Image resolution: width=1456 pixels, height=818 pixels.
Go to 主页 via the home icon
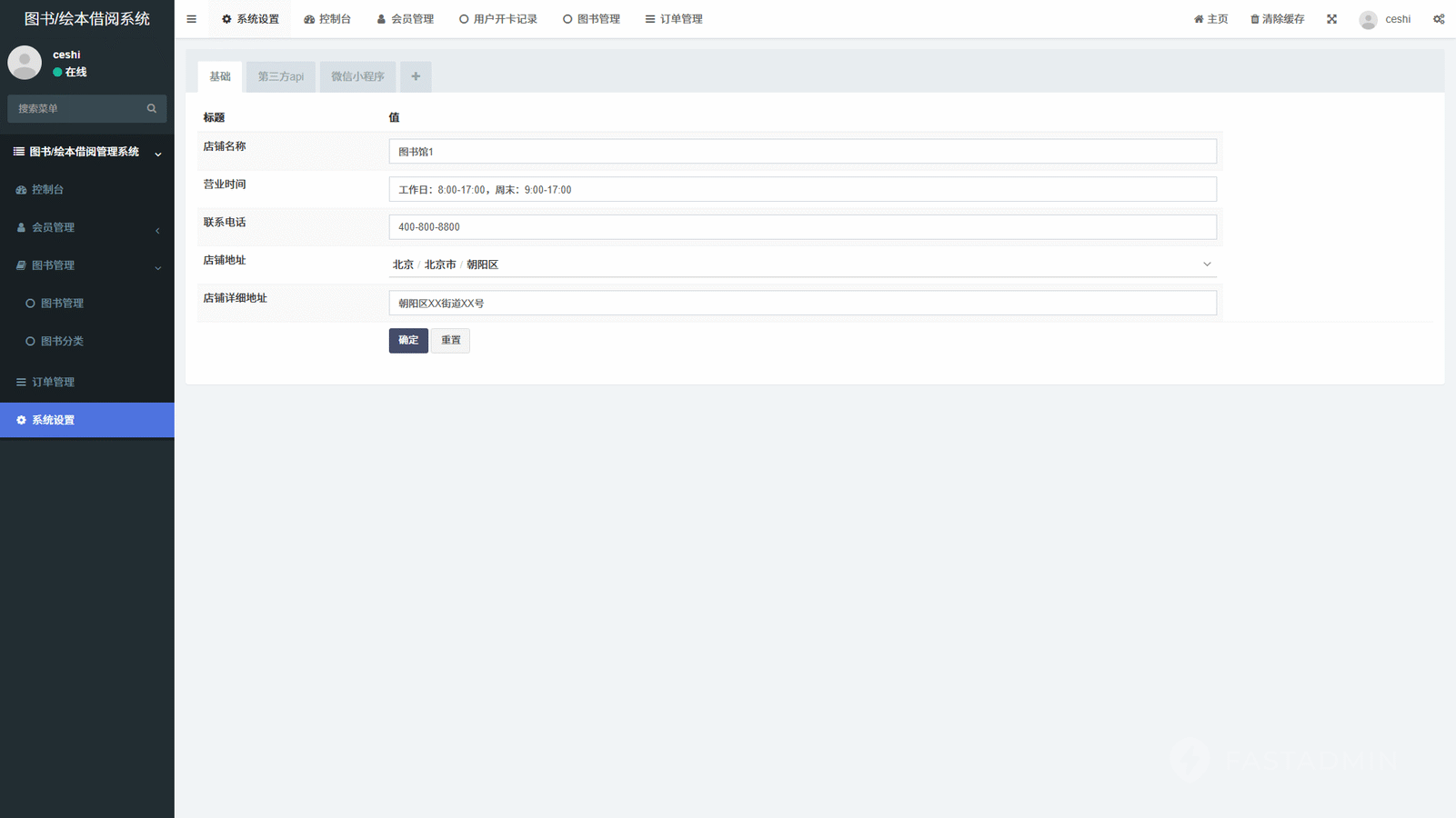coord(1199,19)
